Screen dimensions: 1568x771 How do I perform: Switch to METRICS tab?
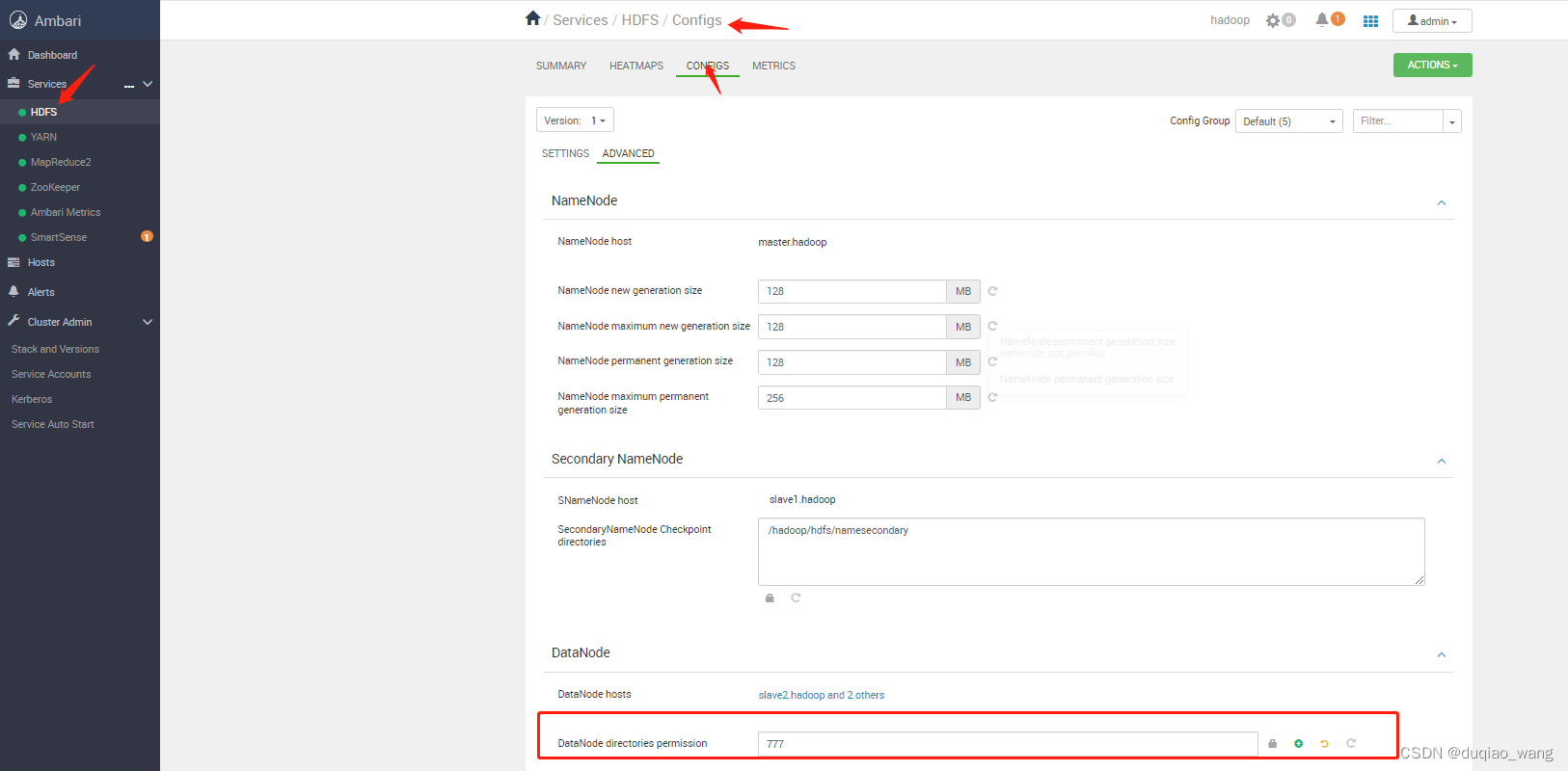[773, 66]
